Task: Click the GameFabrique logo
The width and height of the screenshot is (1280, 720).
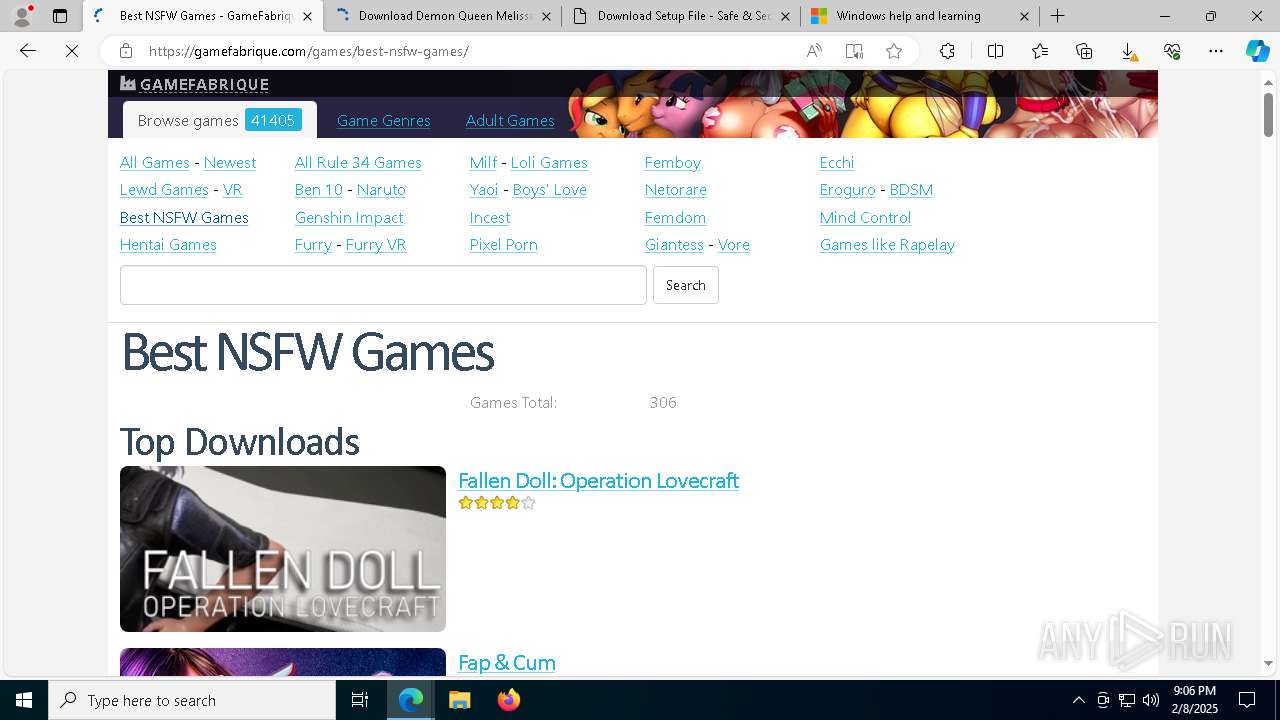Action: (195, 84)
